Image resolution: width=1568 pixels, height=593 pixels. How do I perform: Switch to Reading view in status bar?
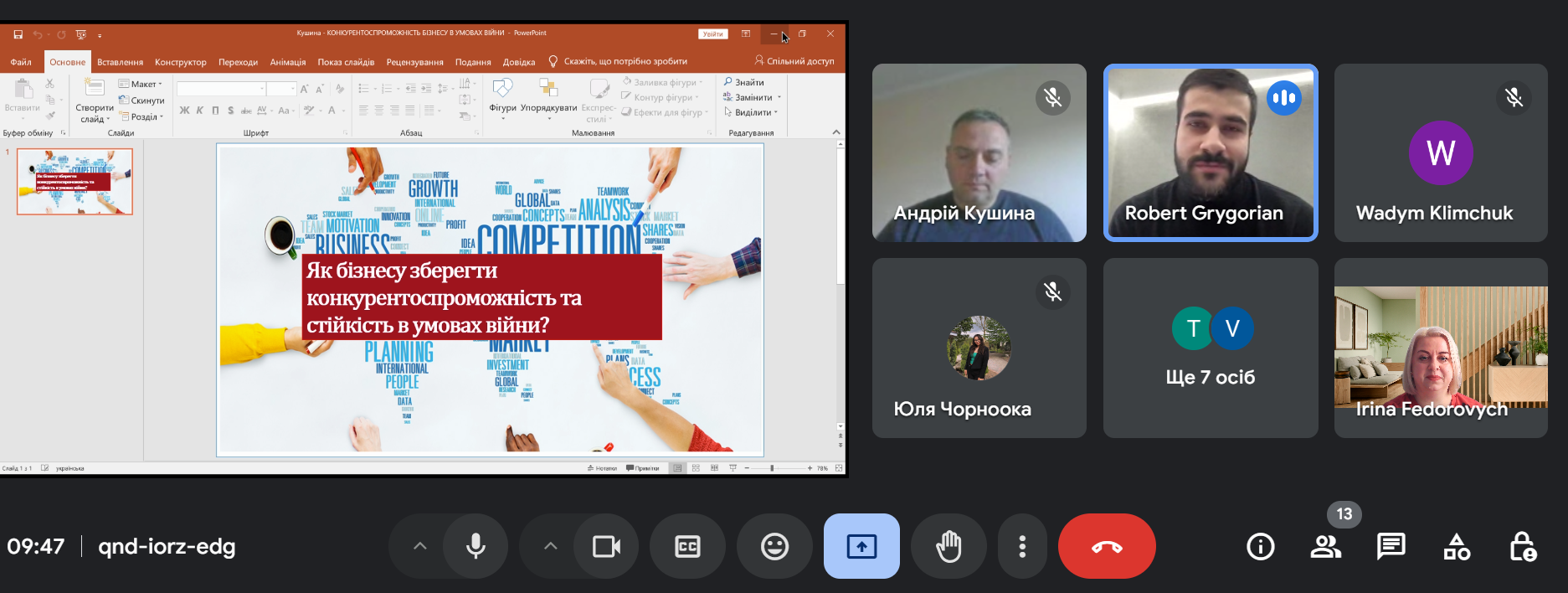tap(714, 468)
